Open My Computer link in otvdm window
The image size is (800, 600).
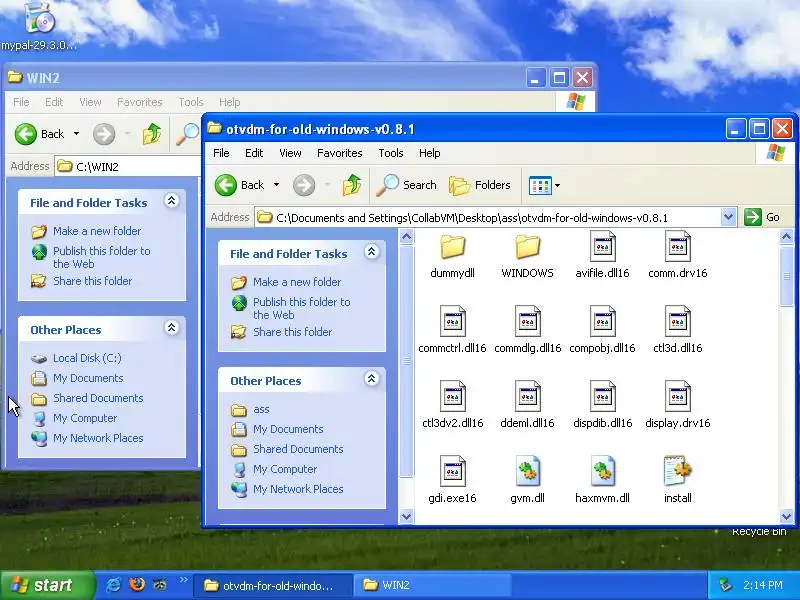point(285,469)
